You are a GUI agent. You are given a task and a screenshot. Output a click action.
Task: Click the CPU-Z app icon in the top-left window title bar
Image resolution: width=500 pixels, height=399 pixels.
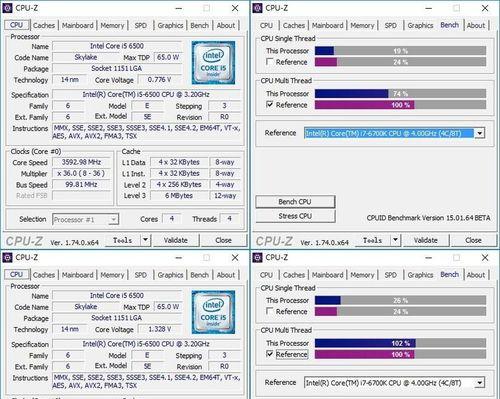7,8
